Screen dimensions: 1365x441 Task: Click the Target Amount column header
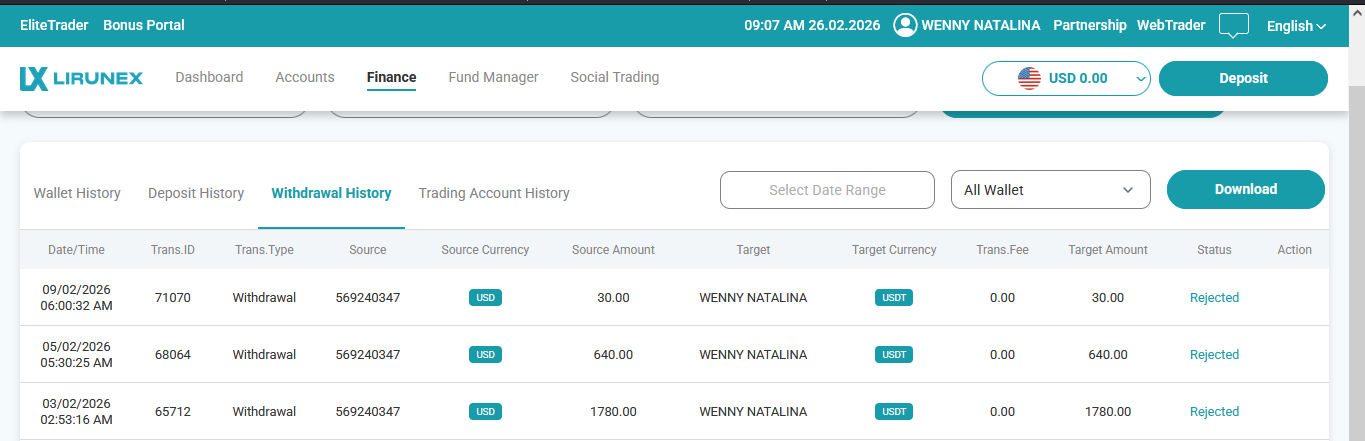[x=1108, y=250]
